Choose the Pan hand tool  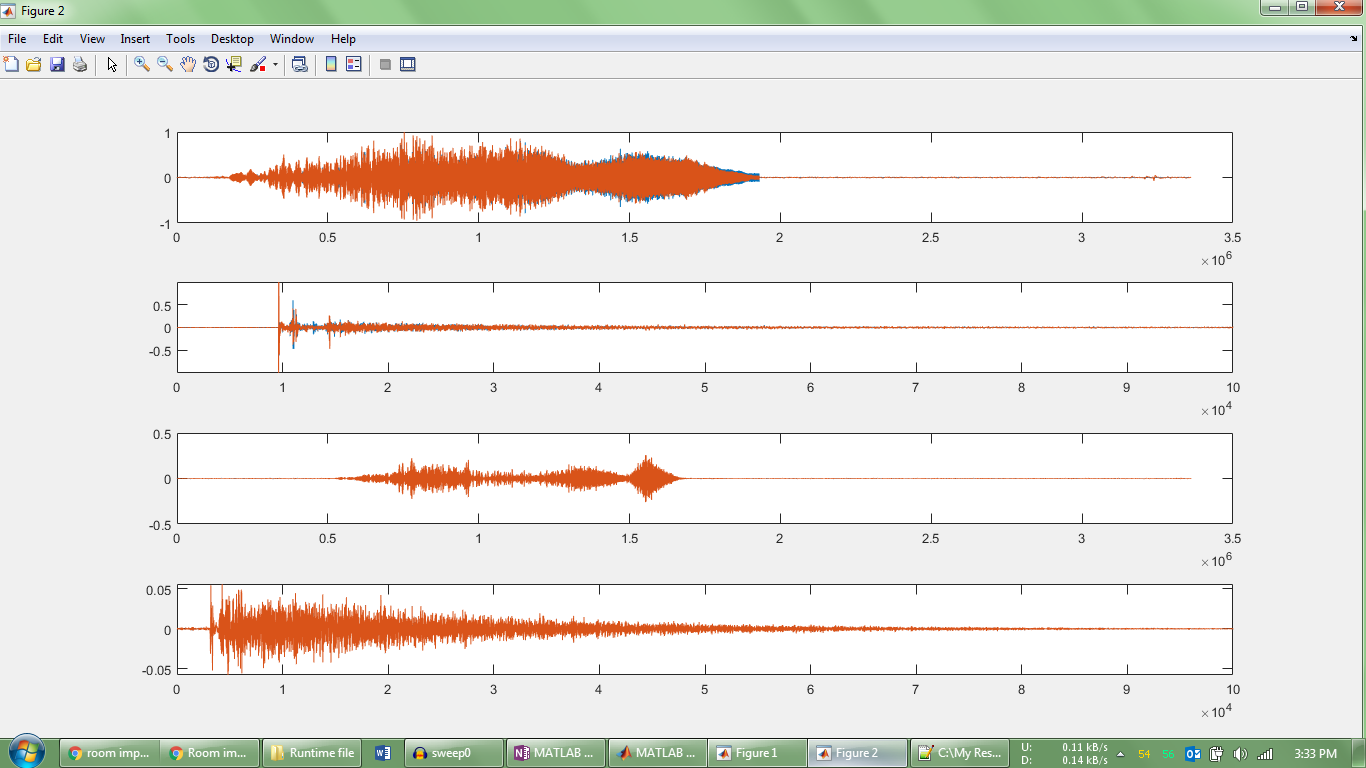(188, 64)
